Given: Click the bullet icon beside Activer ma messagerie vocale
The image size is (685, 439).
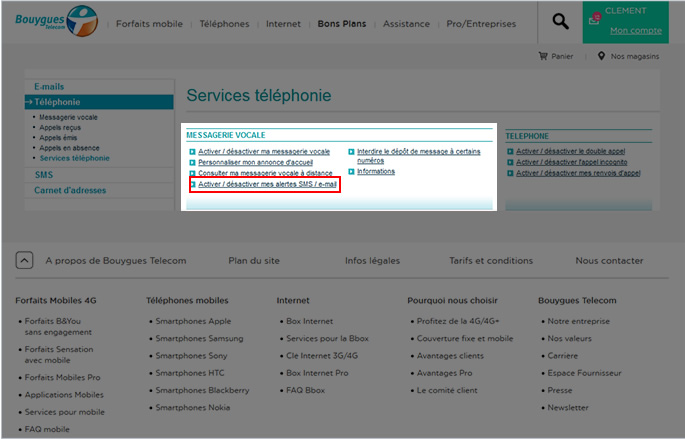Looking at the screenshot, I should (192, 152).
